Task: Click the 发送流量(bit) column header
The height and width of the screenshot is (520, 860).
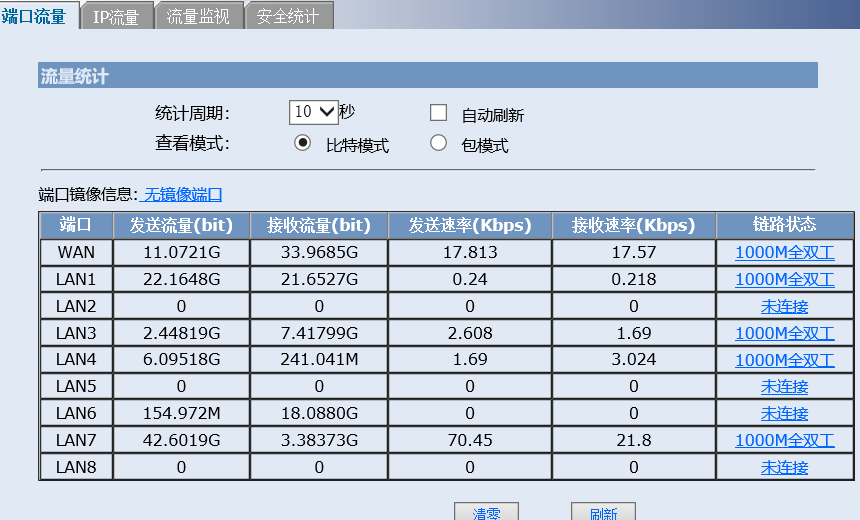Action: pyautogui.click(x=182, y=225)
